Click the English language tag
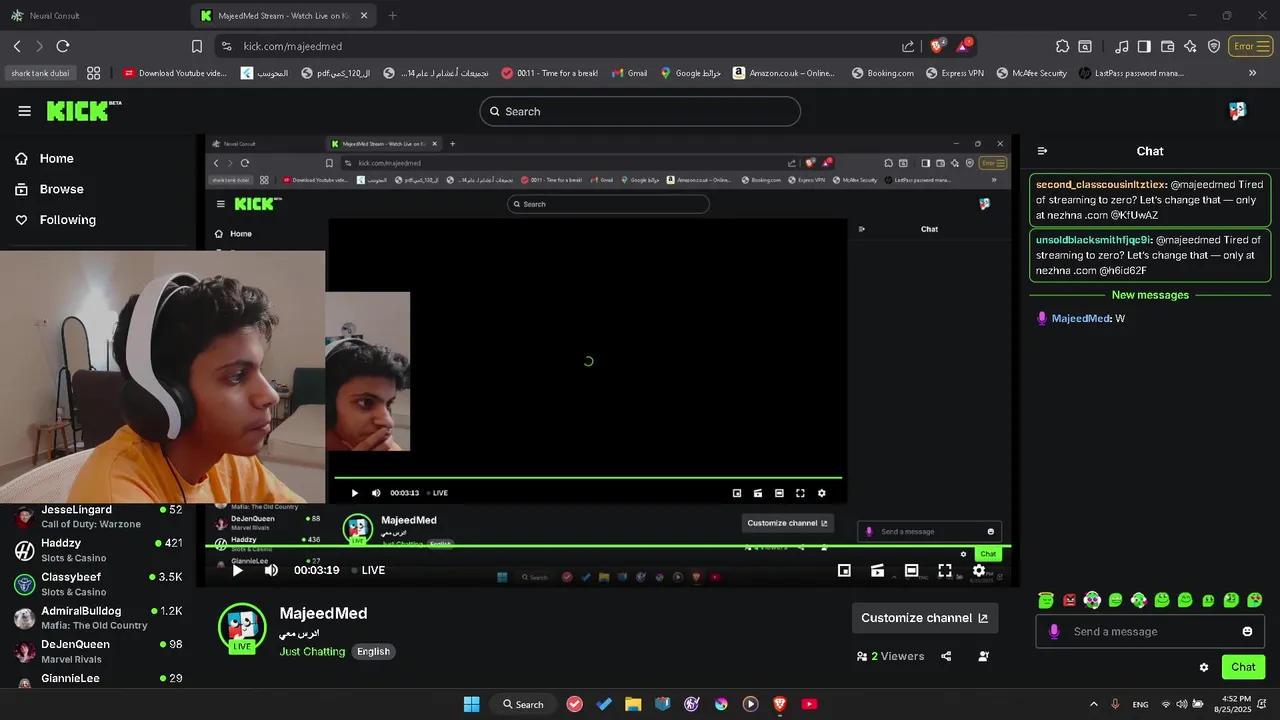This screenshot has height=720, width=1280. [x=373, y=651]
